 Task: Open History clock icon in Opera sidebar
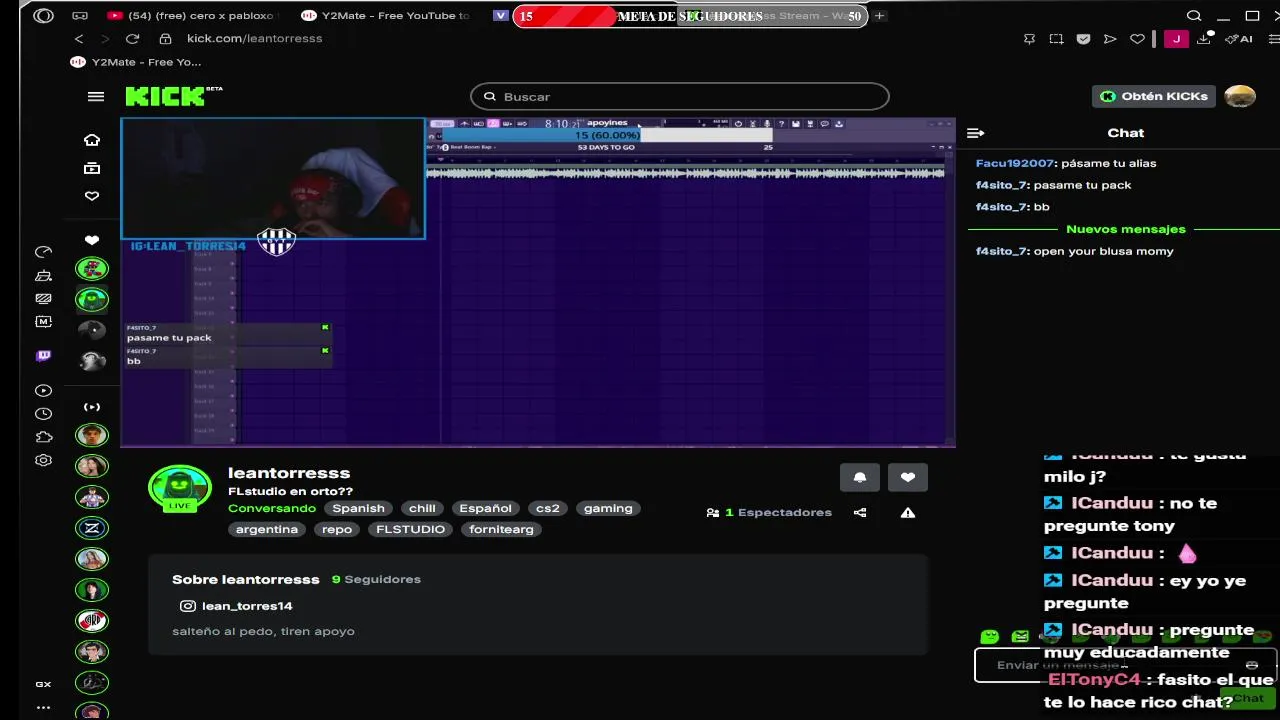43,414
